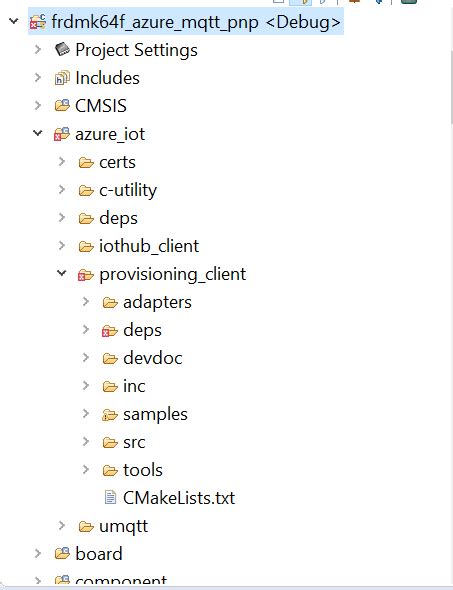This screenshot has height=590, width=453.
Task: Click the samples folder warning icon
Action: click(109, 415)
